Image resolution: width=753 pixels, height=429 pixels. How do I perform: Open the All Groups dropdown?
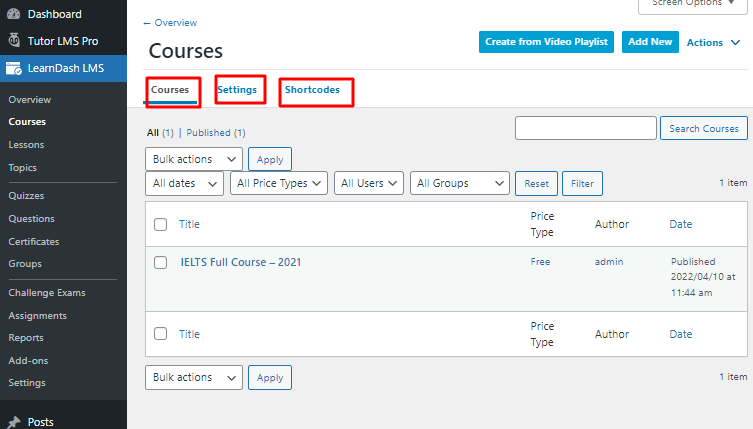coord(460,183)
